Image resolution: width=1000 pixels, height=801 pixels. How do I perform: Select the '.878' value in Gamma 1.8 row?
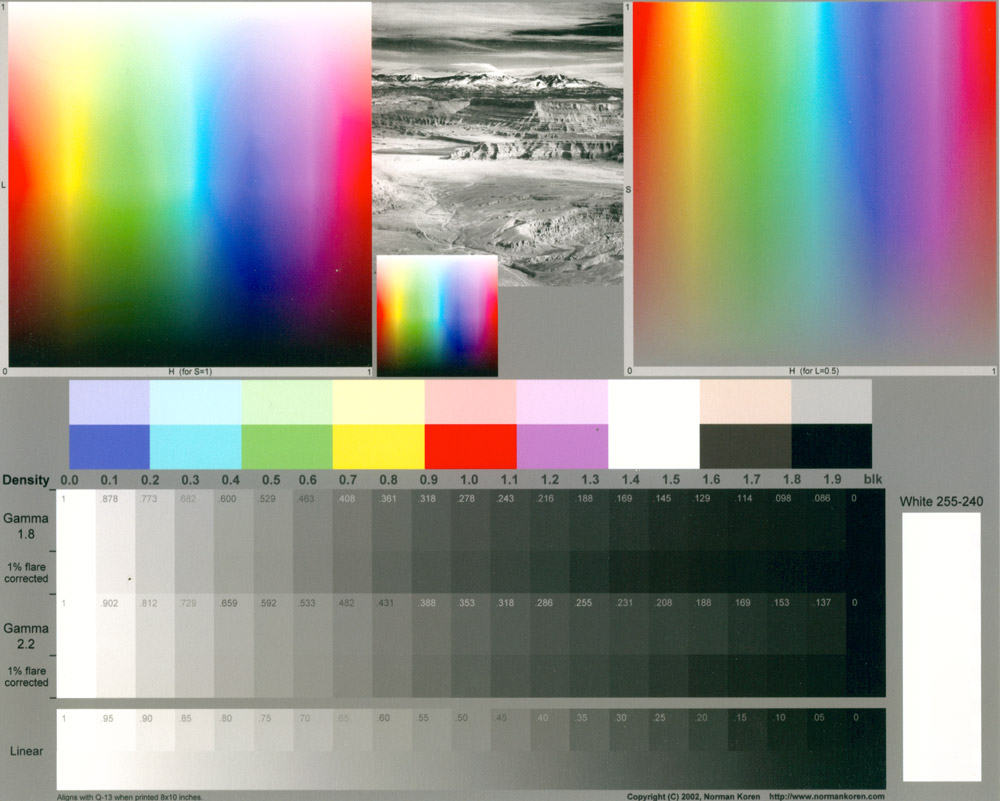109,499
